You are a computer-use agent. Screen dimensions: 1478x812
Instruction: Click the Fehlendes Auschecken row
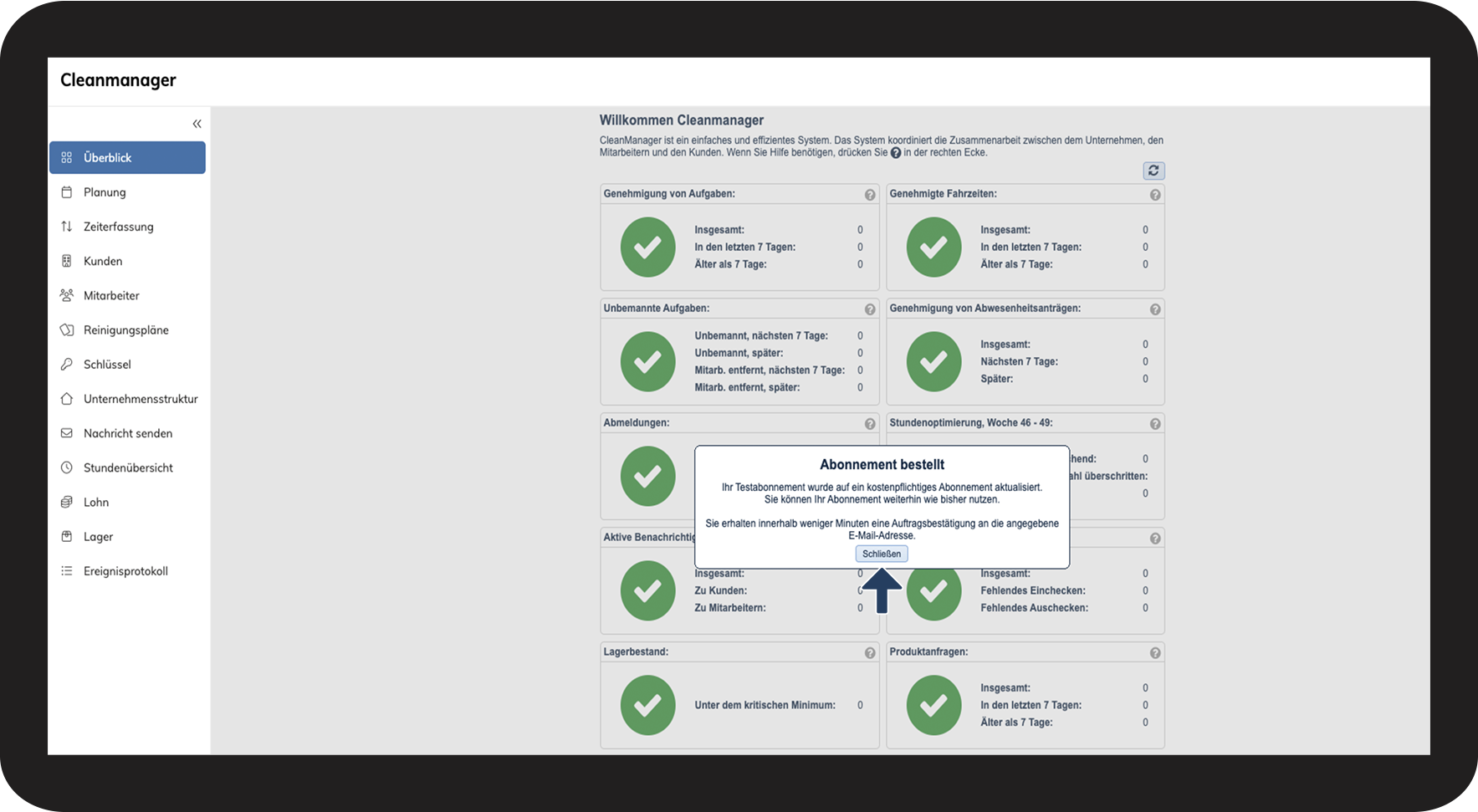click(1065, 608)
